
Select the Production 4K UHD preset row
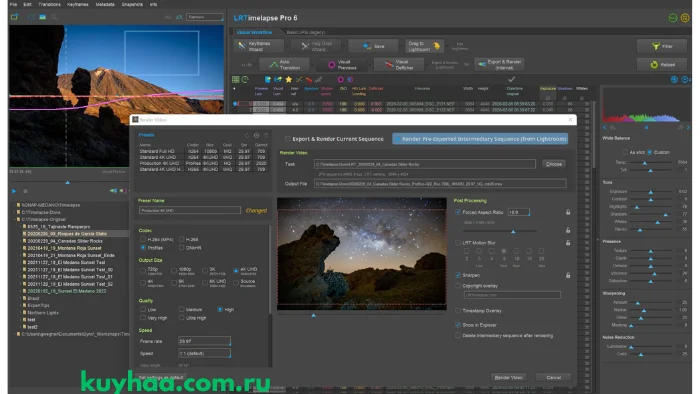coord(203,163)
